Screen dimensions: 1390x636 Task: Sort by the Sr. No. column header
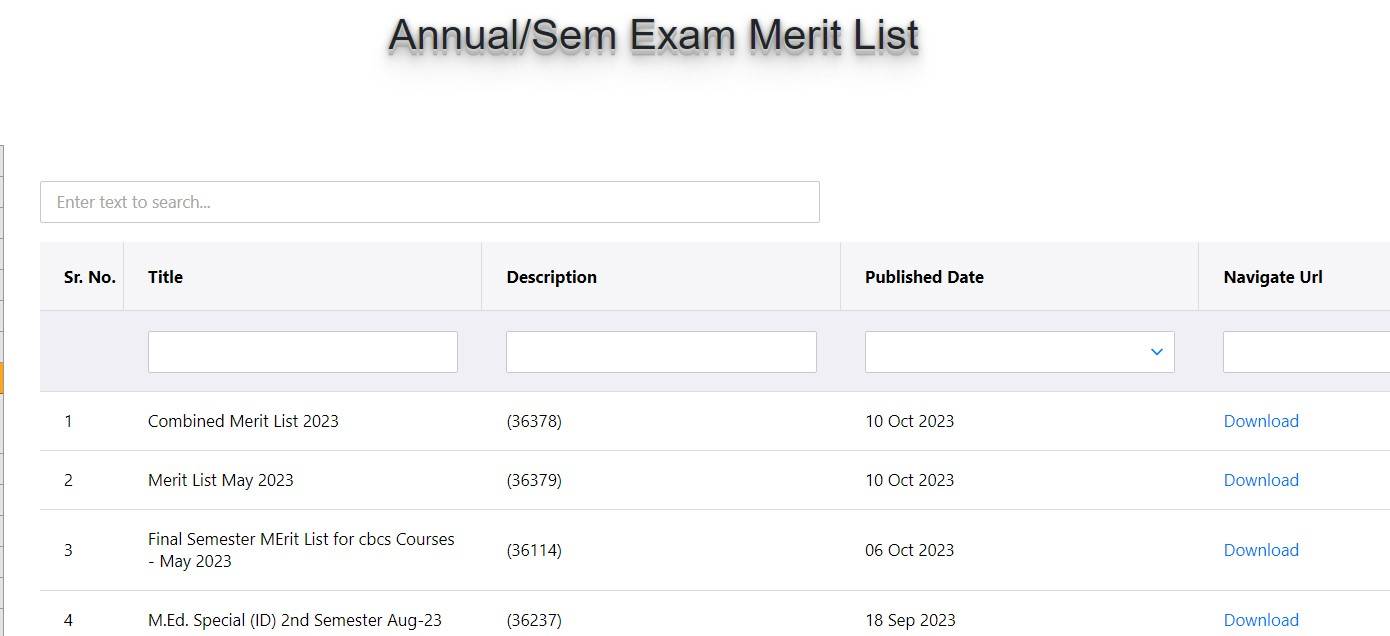(x=89, y=277)
